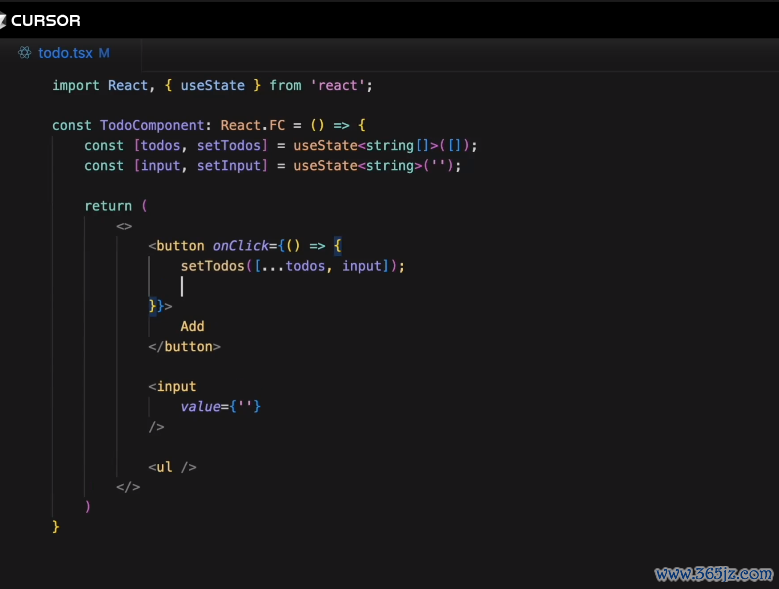Click the 'return' keyword
The height and width of the screenshot is (589, 779).
point(108,206)
